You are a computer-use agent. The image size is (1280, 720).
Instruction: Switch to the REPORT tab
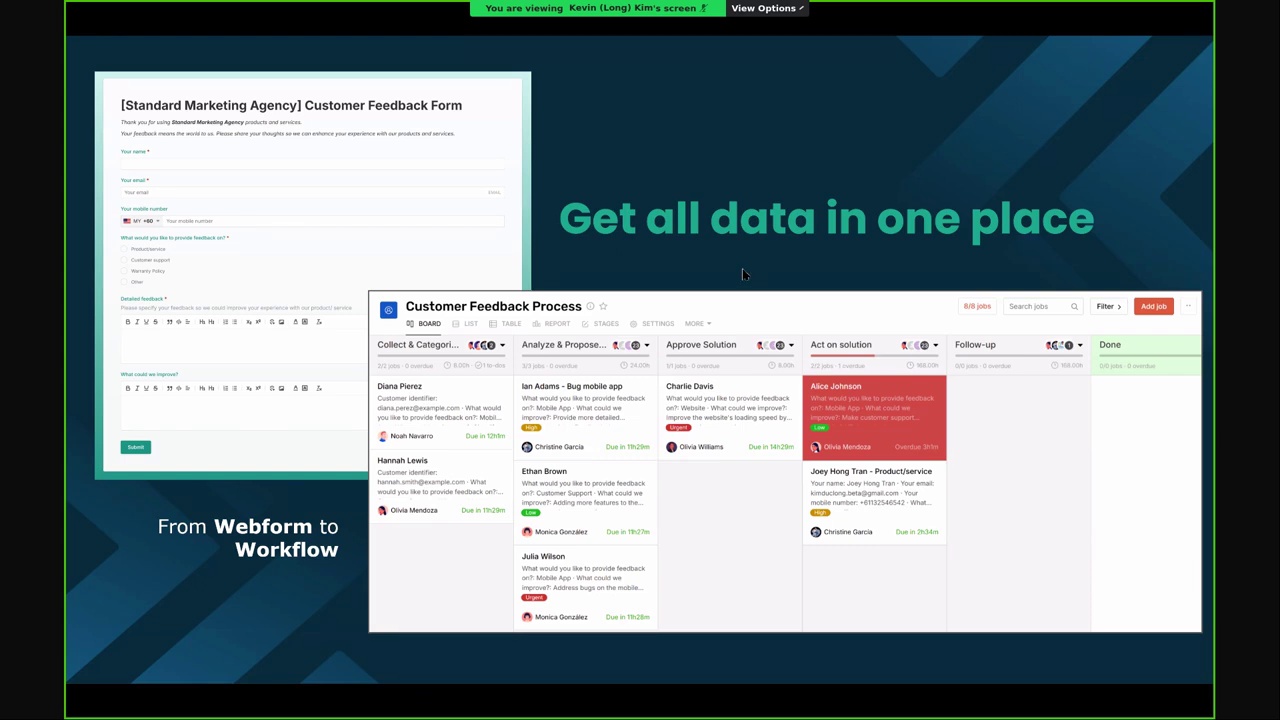click(551, 324)
